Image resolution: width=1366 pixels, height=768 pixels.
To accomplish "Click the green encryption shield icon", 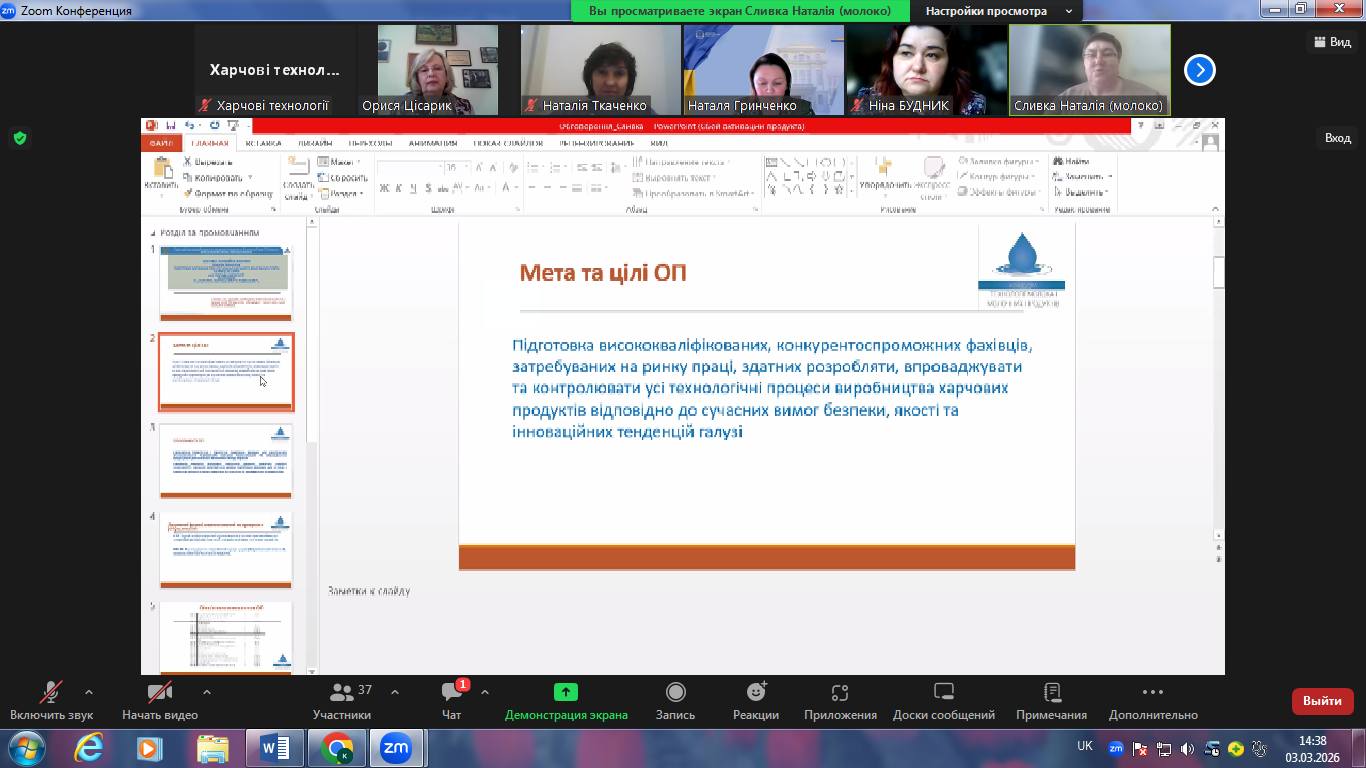I will pyautogui.click(x=19, y=138).
